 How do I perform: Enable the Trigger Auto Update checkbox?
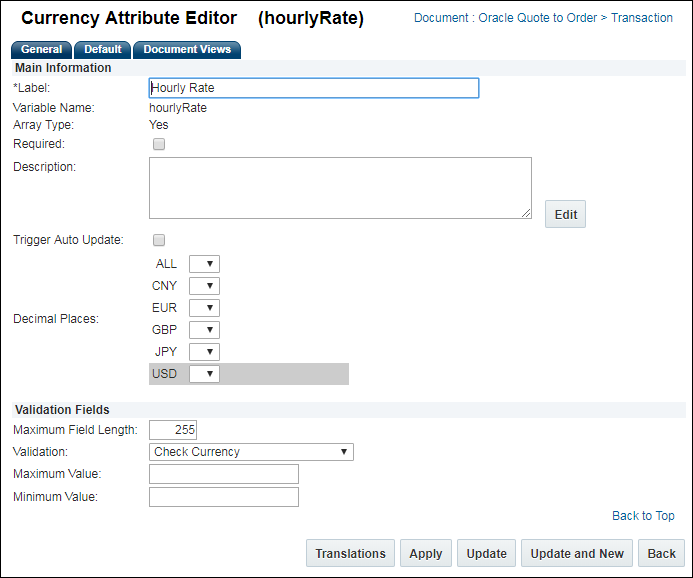click(x=159, y=240)
